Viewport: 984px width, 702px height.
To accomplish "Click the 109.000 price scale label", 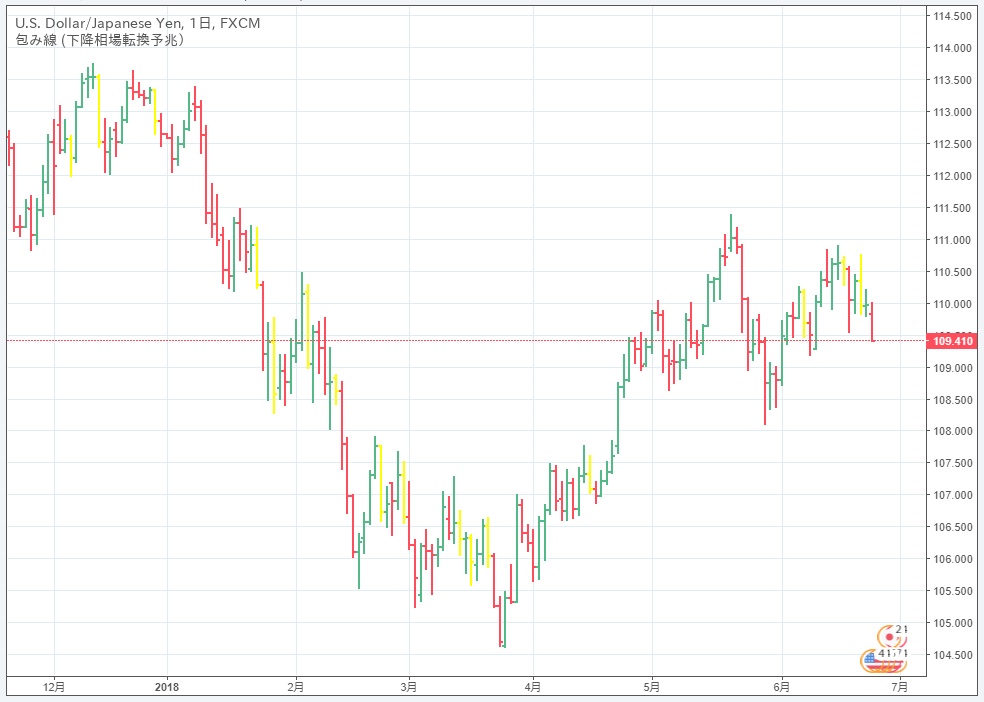I will pyautogui.click(x=952, y=368).
